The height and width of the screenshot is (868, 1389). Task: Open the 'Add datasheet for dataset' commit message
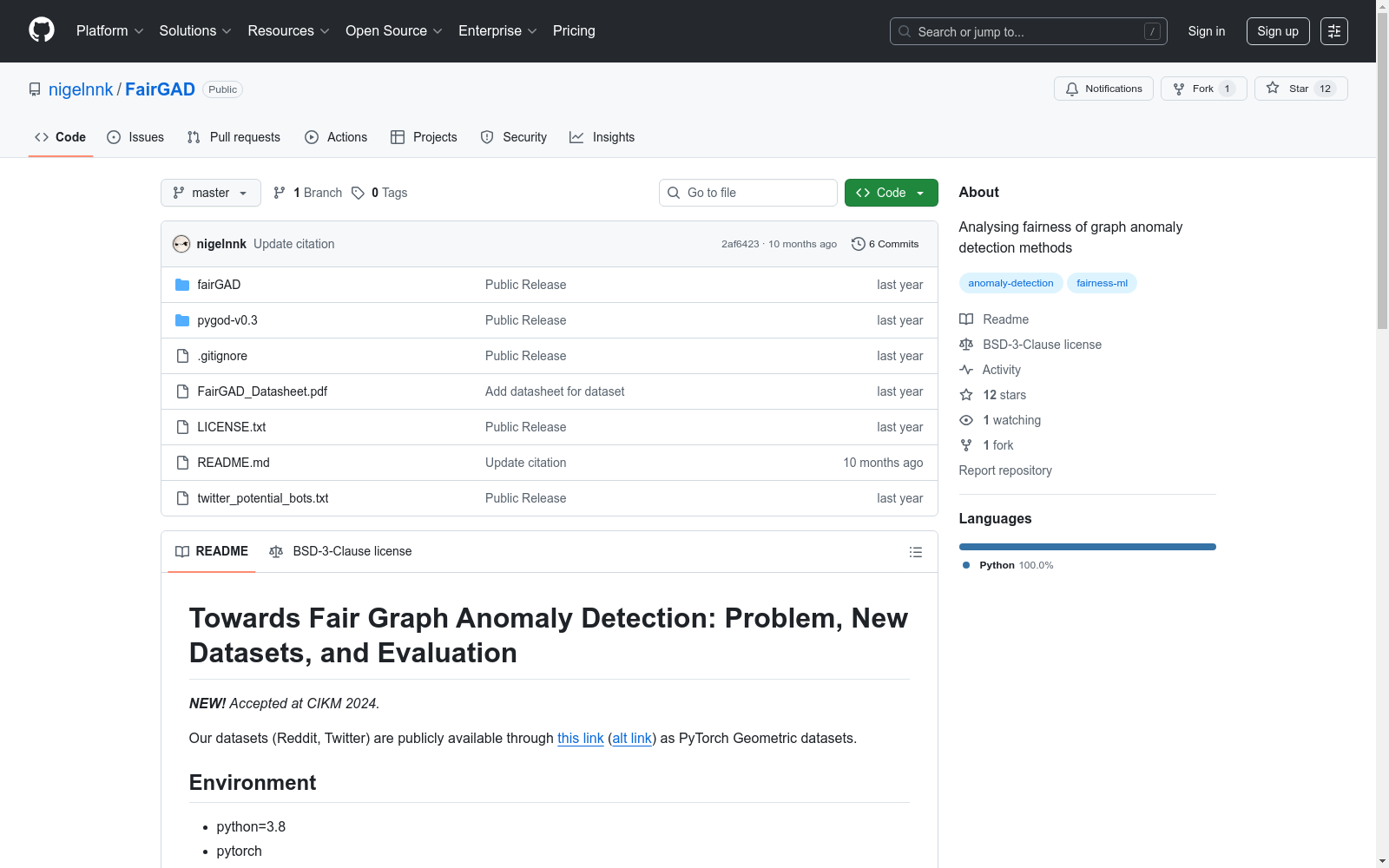[555, 391]
